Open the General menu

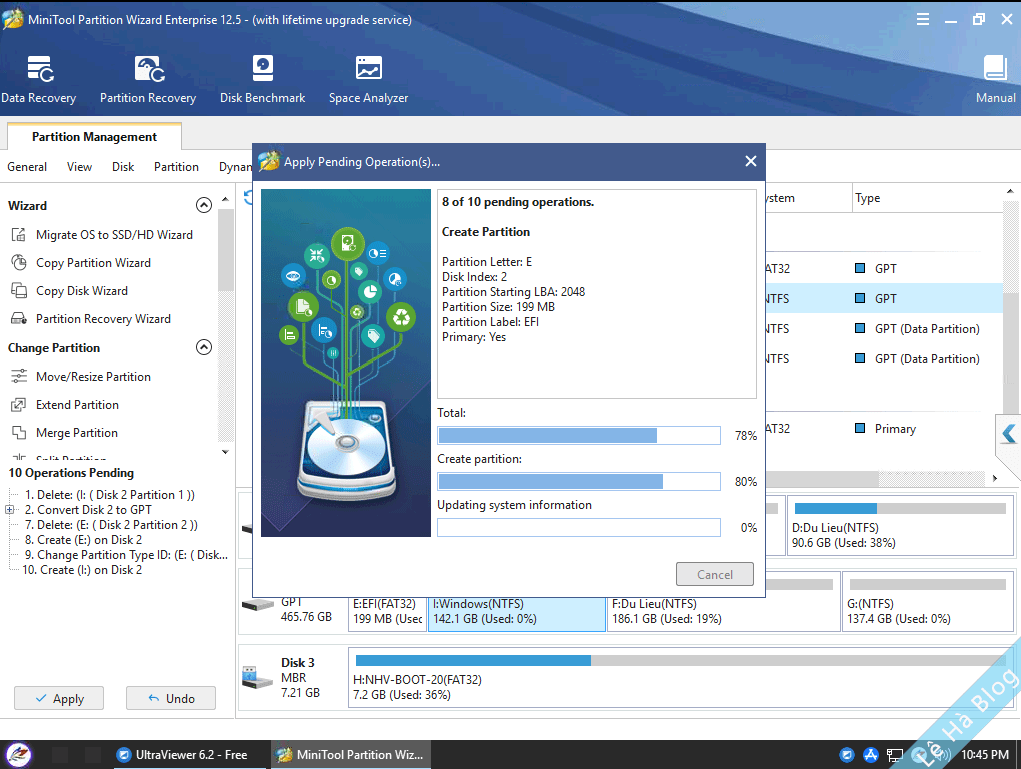[x=27, y=167]
